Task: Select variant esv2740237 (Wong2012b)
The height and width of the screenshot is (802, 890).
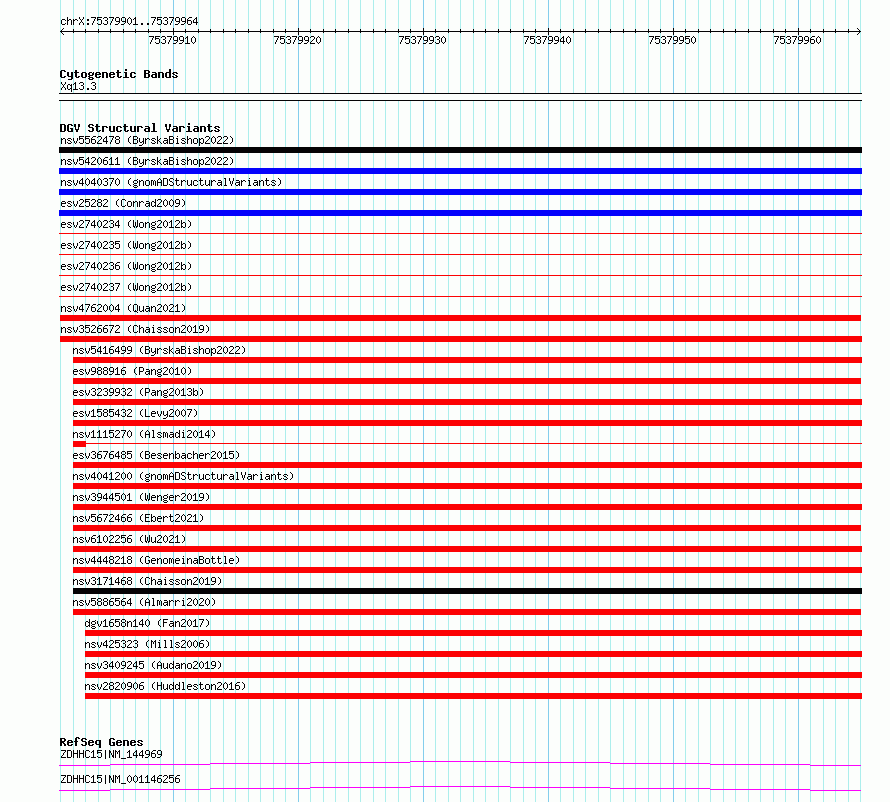Action: [126, 287]
